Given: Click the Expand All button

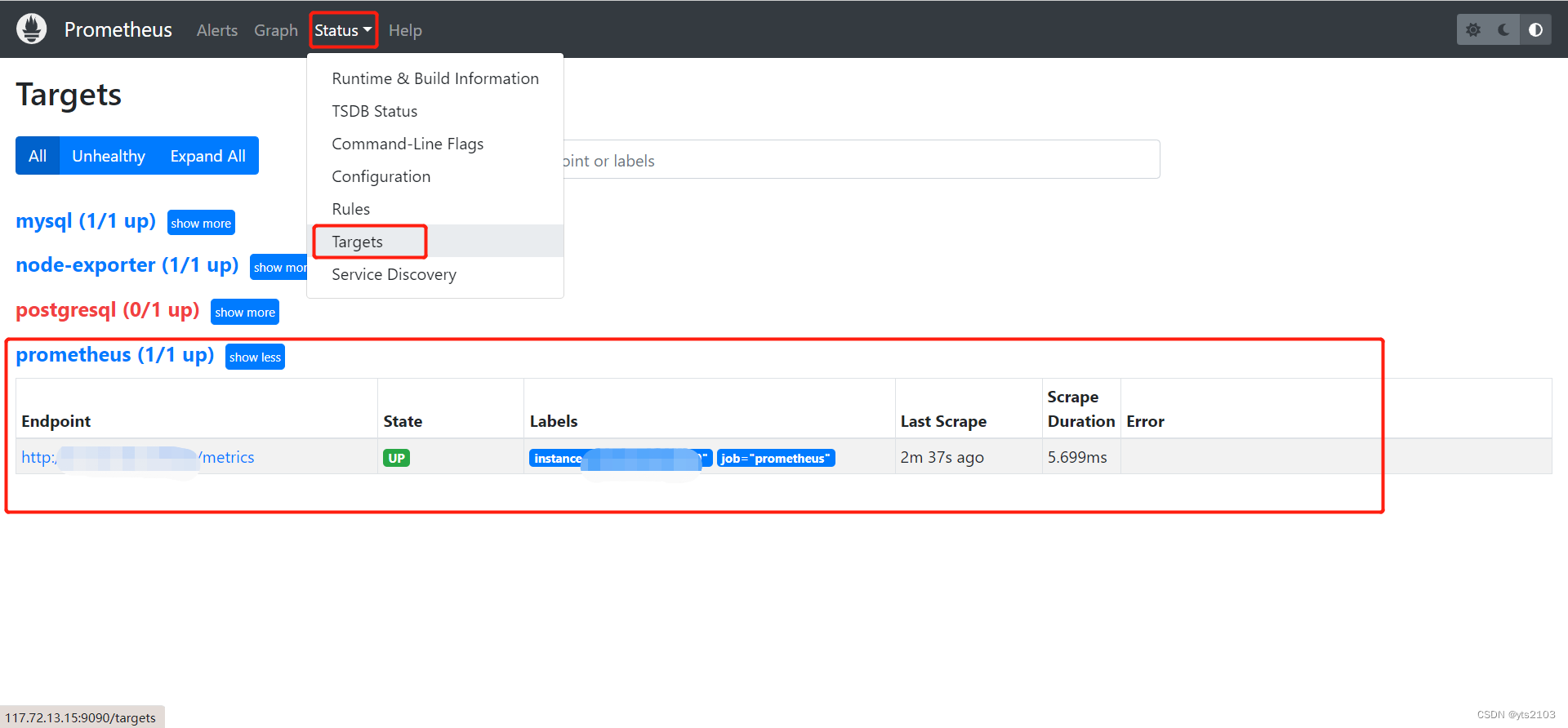Looking at the screenshot, I should [x=208, y=155].
